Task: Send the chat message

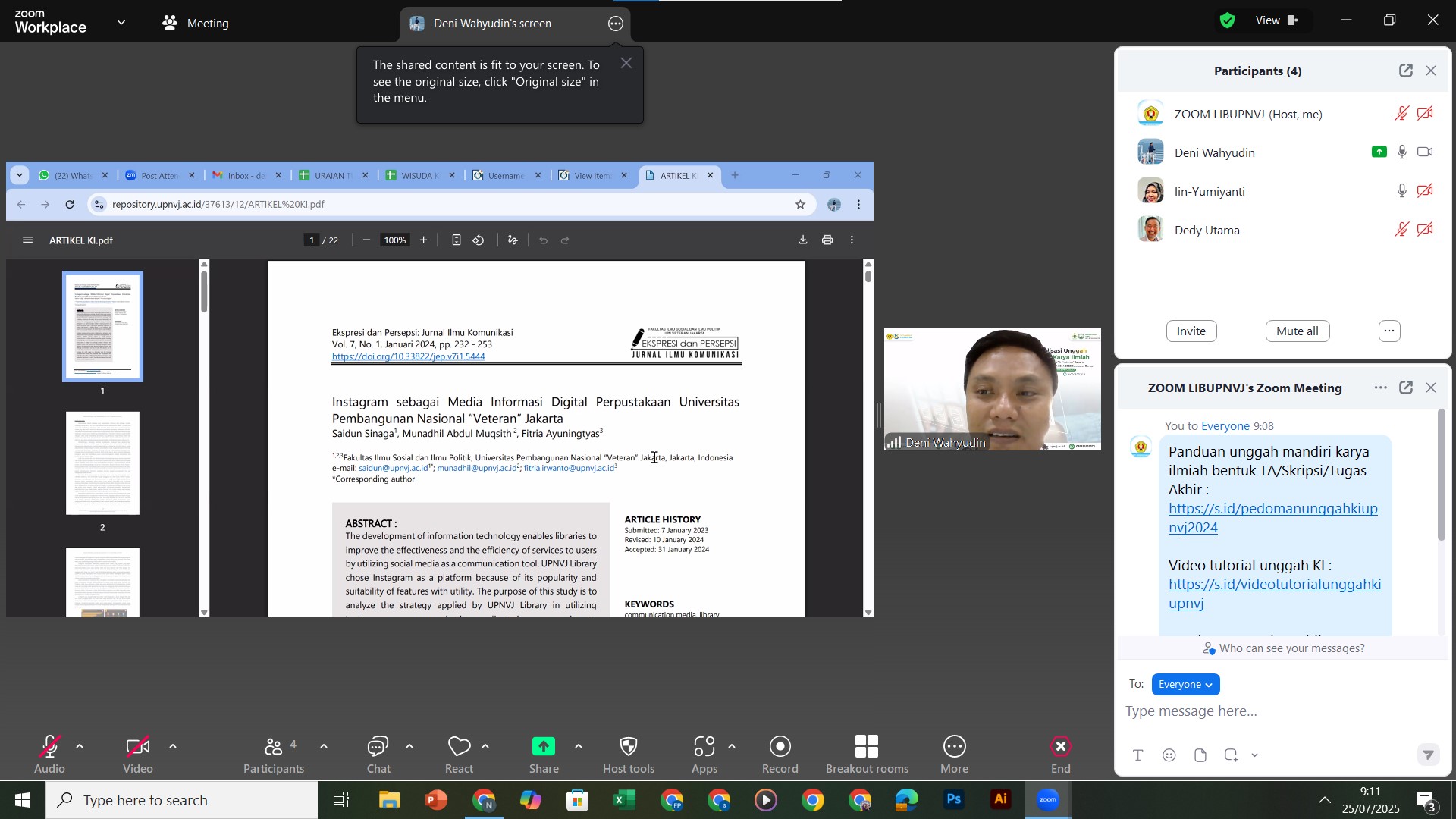Action: coord(1429,755)
